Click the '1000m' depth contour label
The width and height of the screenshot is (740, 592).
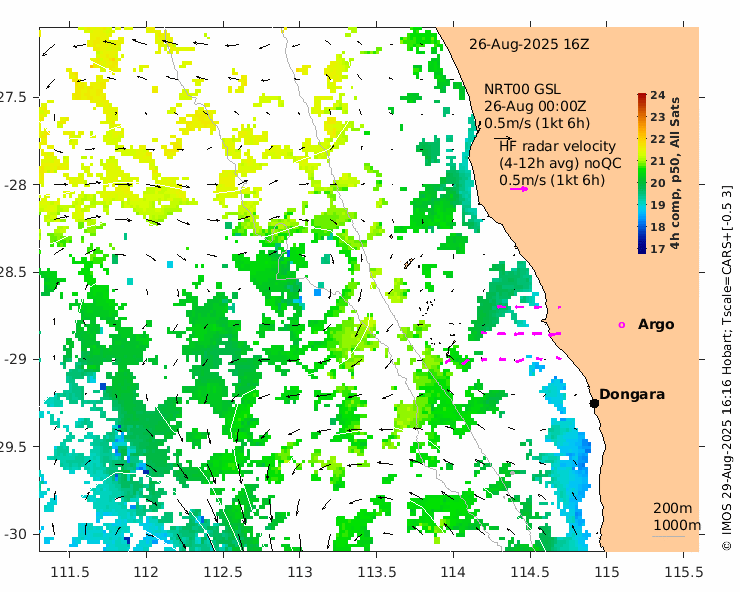(677, 525)
